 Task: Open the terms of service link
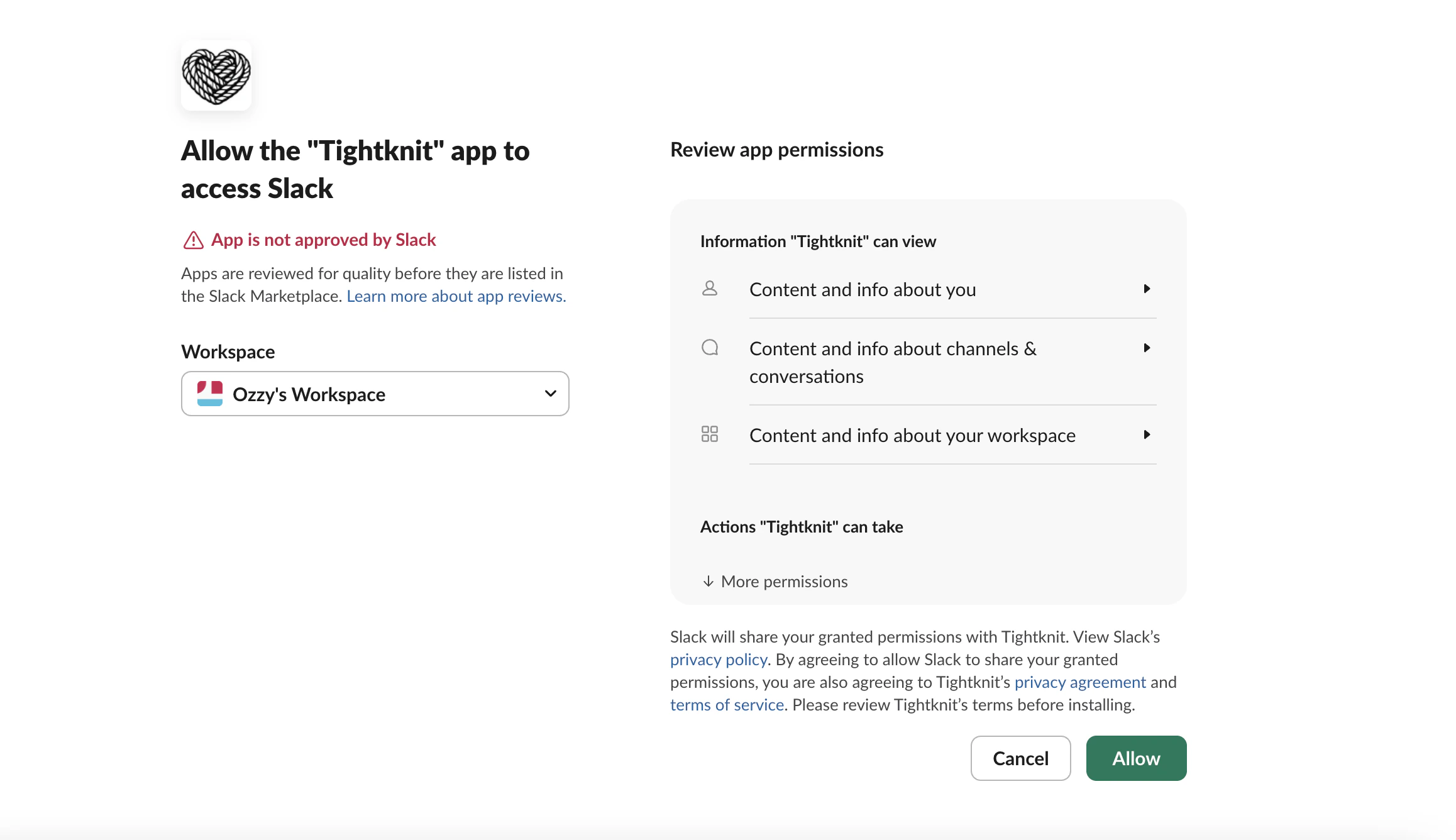(727, 705)
